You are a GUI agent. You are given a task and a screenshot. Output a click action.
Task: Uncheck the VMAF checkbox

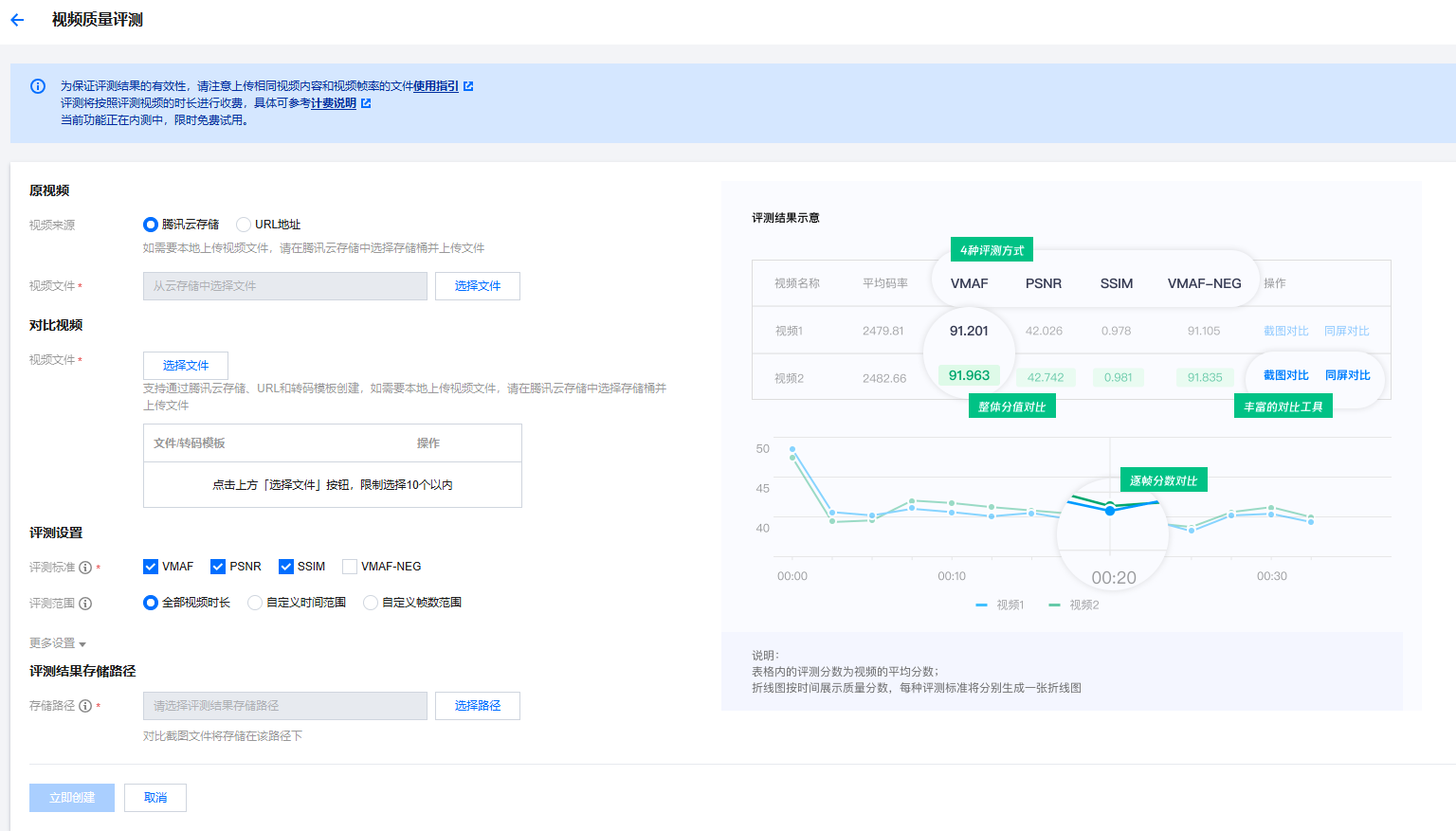[x=151, y=567]
